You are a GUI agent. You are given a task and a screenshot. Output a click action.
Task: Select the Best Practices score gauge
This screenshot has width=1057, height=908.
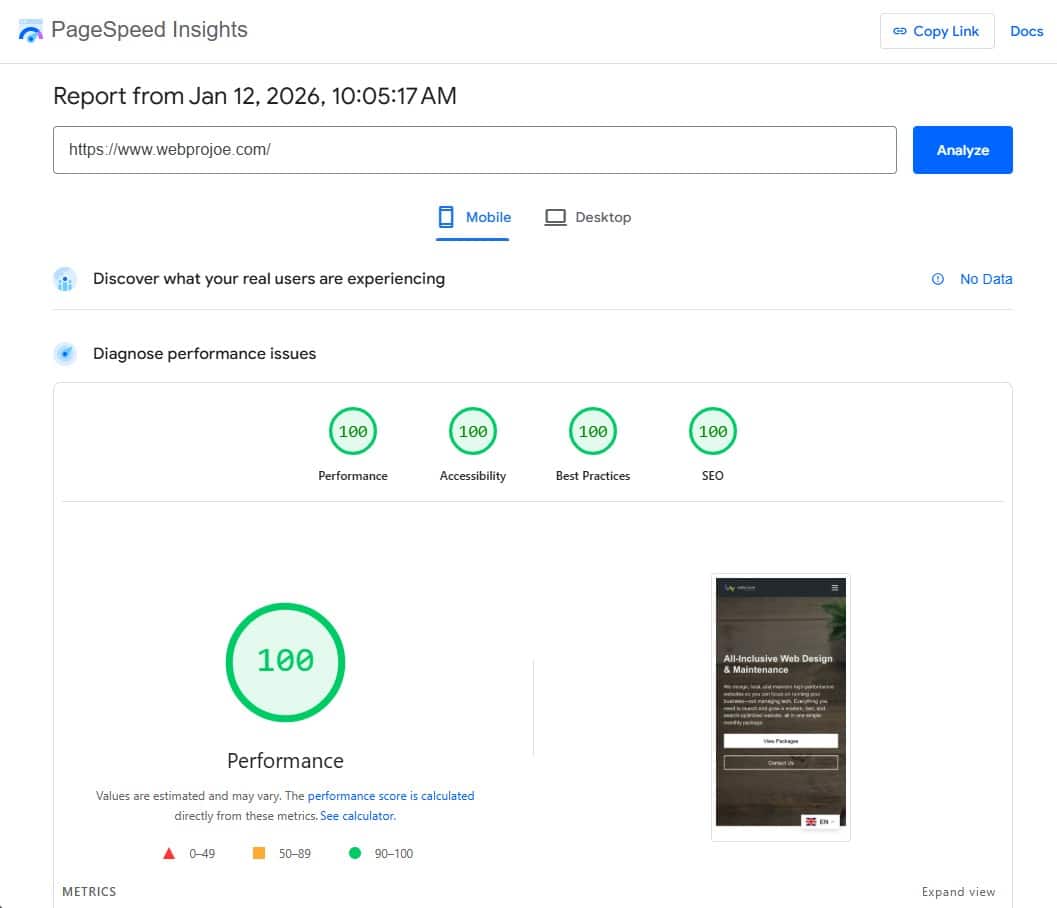593,431
